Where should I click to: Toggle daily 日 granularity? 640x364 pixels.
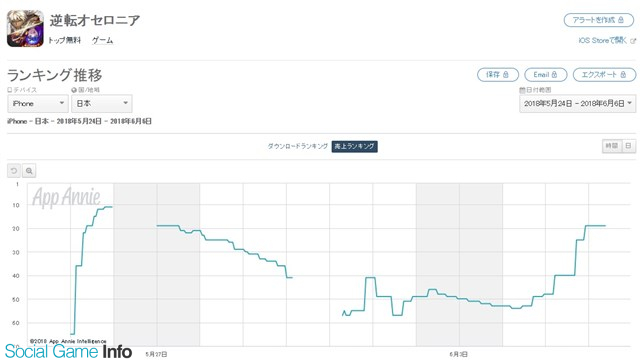click(629, 146)
